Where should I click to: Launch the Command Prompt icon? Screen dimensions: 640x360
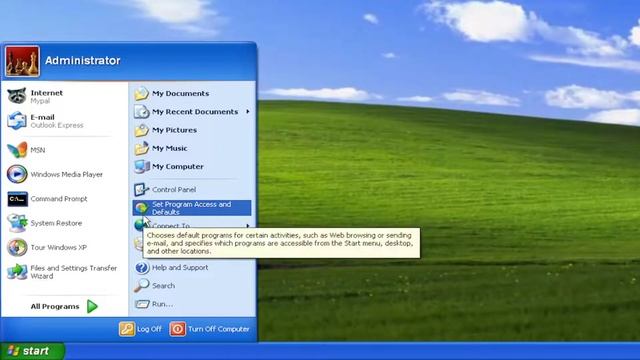click(x=17, y=199)
